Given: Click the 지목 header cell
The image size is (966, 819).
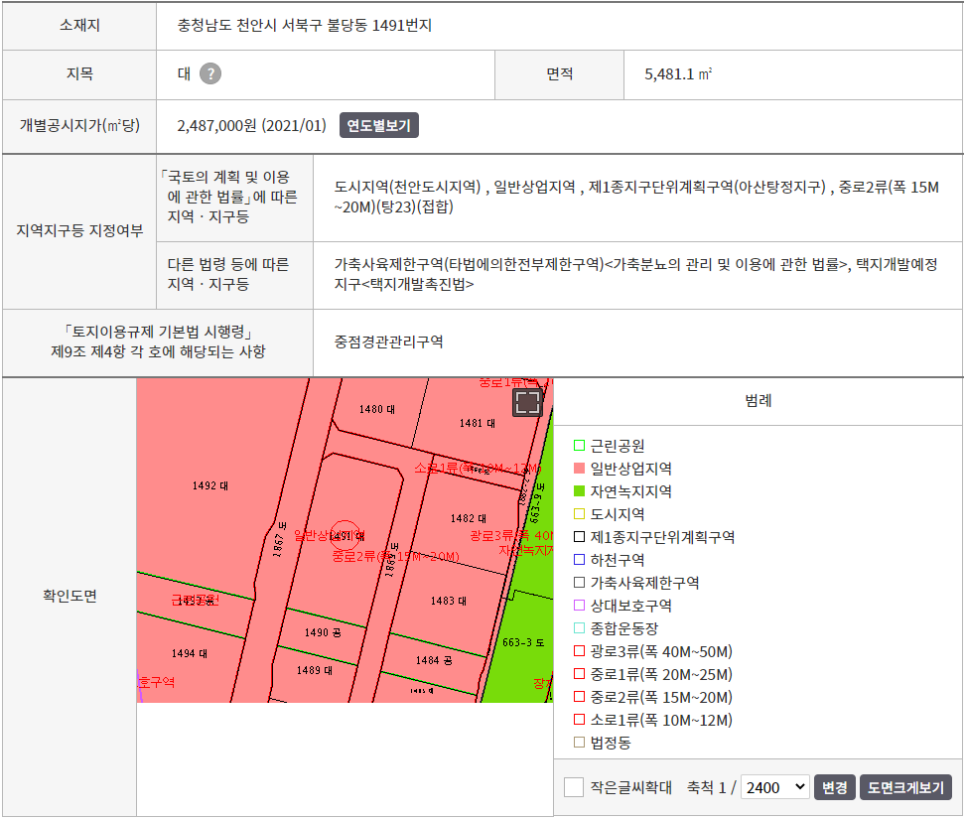Looking at the screenshot, I should coord(79,74).
